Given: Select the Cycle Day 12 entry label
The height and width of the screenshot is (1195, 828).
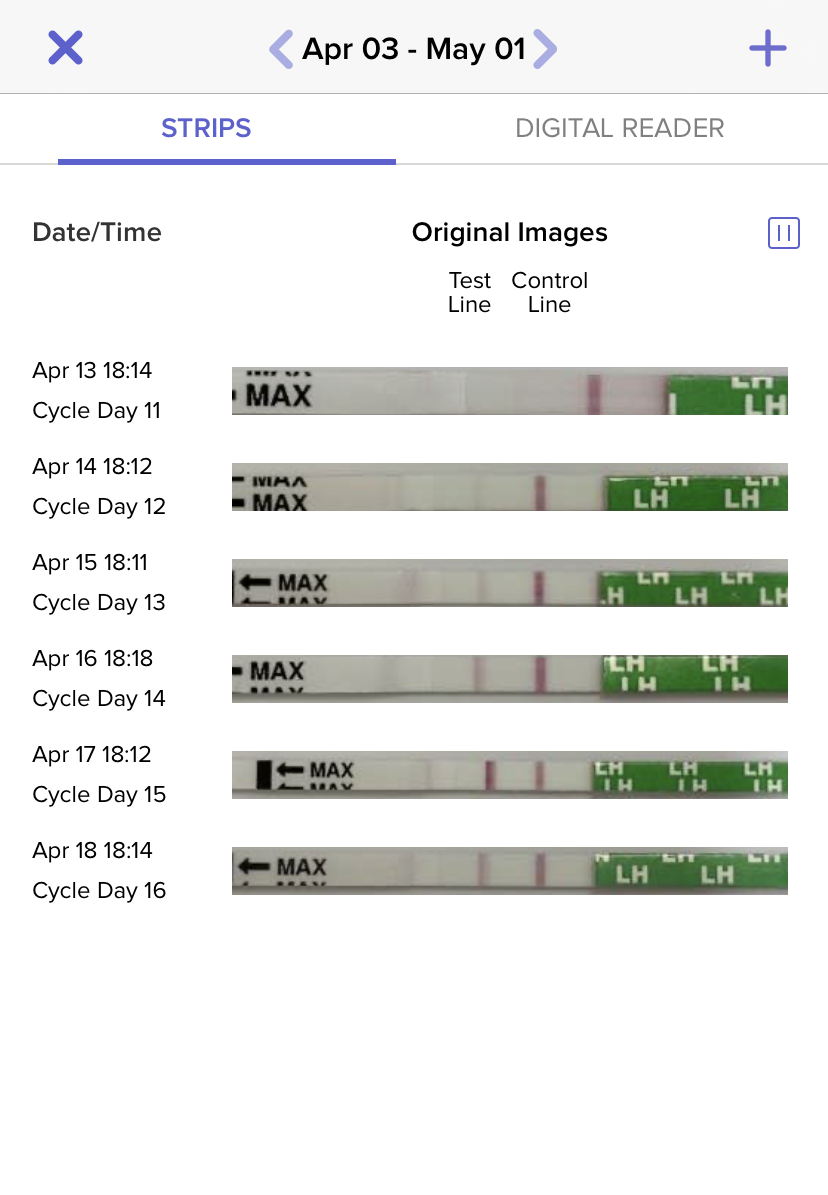Looking at the screenshot, I should click(x=99, y=507).
